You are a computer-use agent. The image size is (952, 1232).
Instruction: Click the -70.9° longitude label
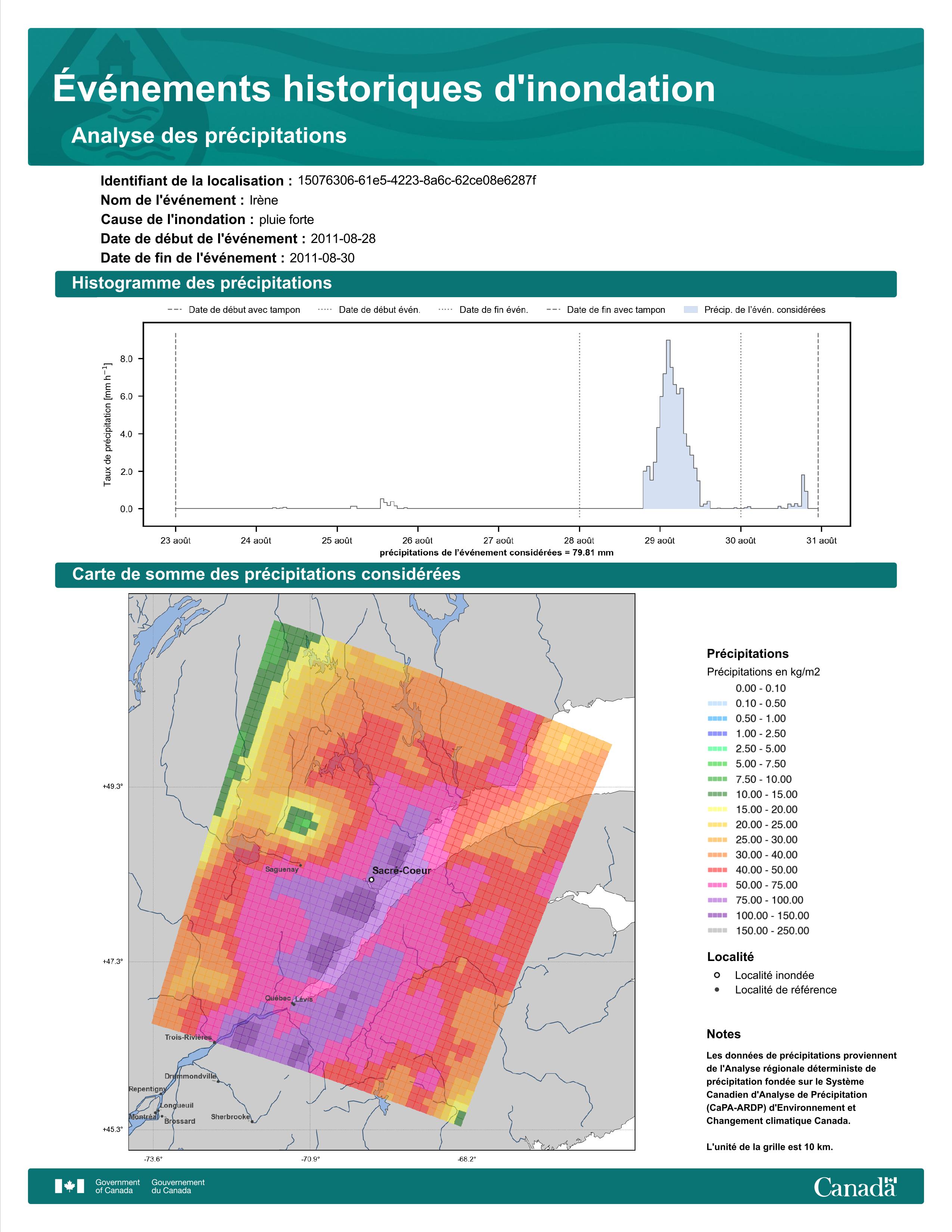(310, 1159)
